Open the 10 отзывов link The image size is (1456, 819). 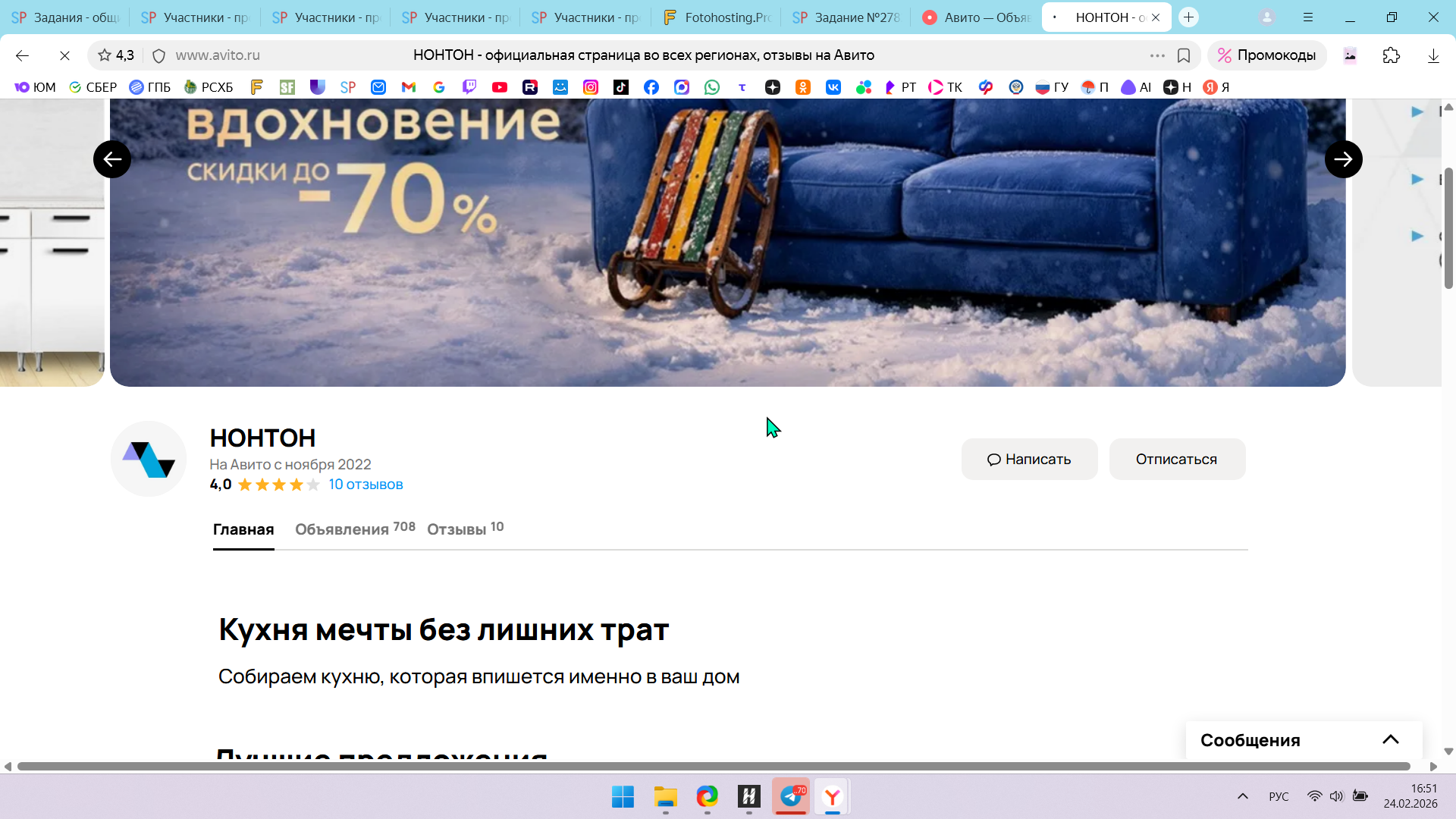coord(366,485)
